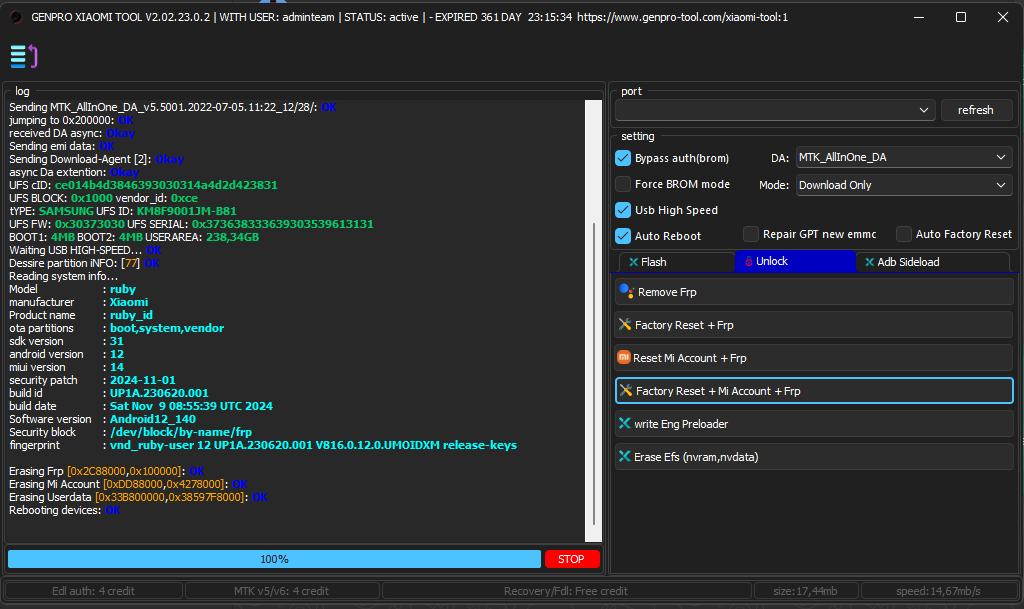
Task: Switch to the Flash tab
Action: click(x=676, y=262)
